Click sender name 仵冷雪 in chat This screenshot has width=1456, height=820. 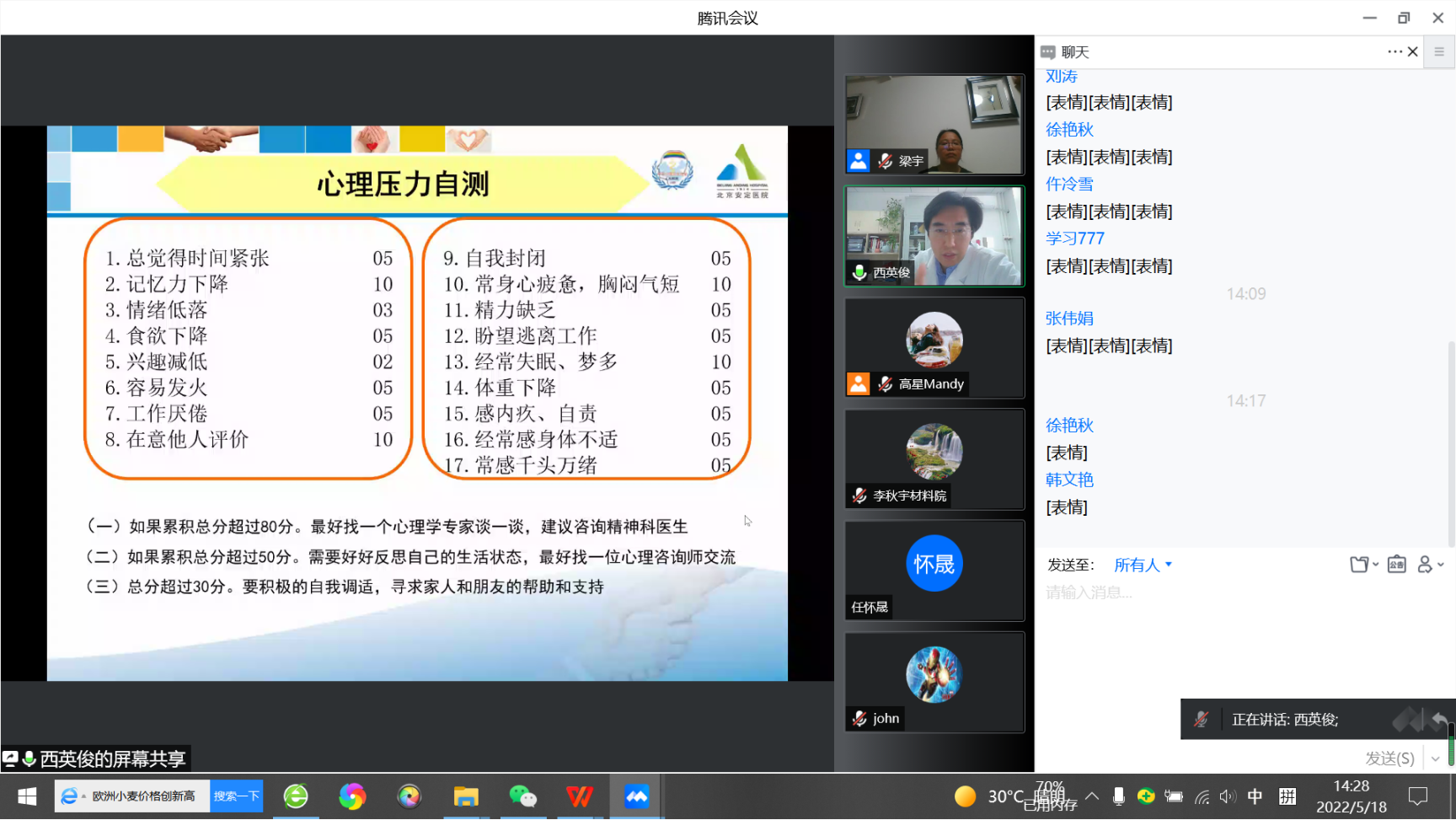point(1069,184)
